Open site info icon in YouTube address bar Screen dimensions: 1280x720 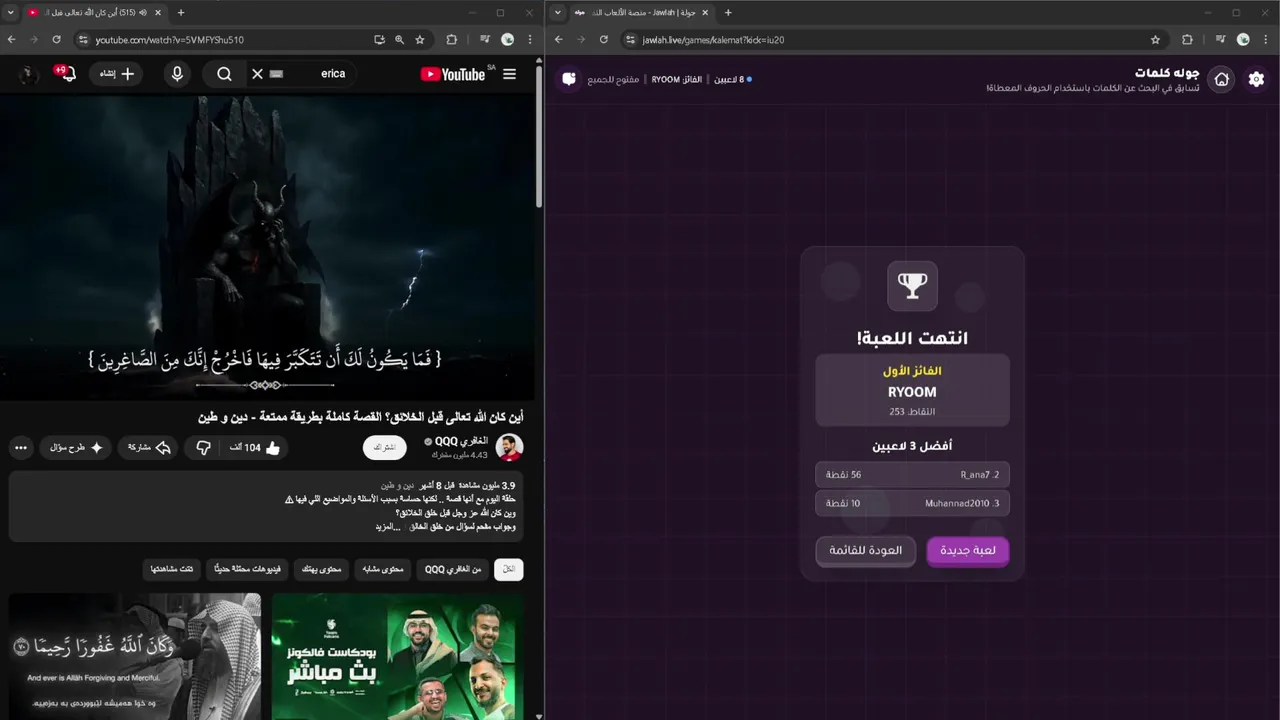[x=83, y=40]
